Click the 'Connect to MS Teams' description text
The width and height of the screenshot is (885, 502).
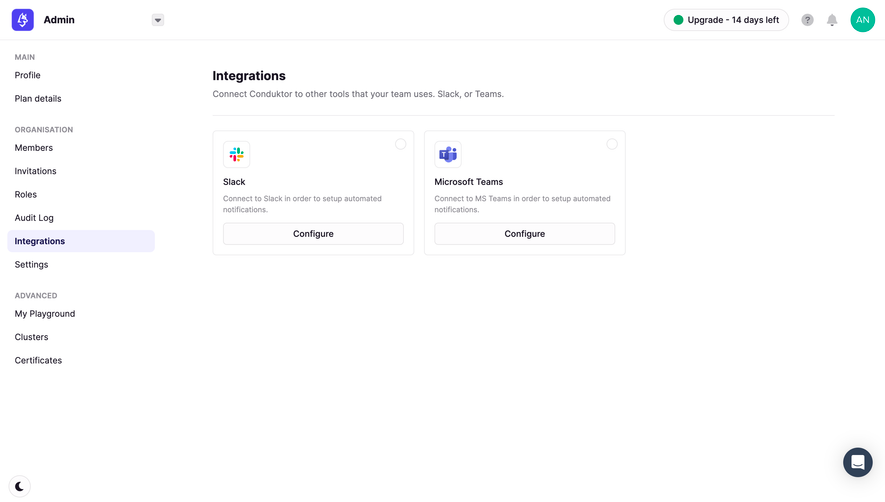tap(522, 204)
